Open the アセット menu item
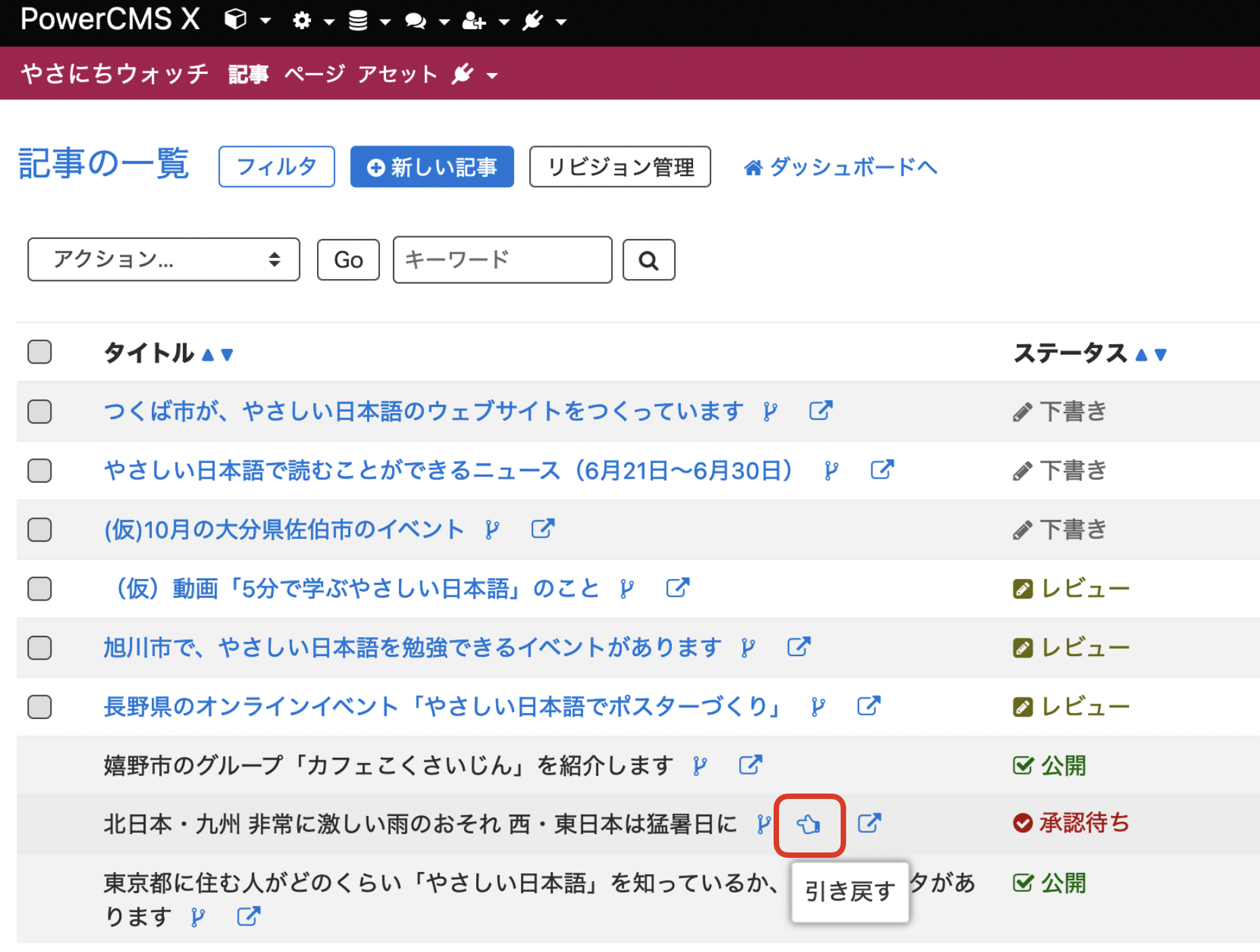This screenshot has width=1260, height=952. [x=398, y=74]
